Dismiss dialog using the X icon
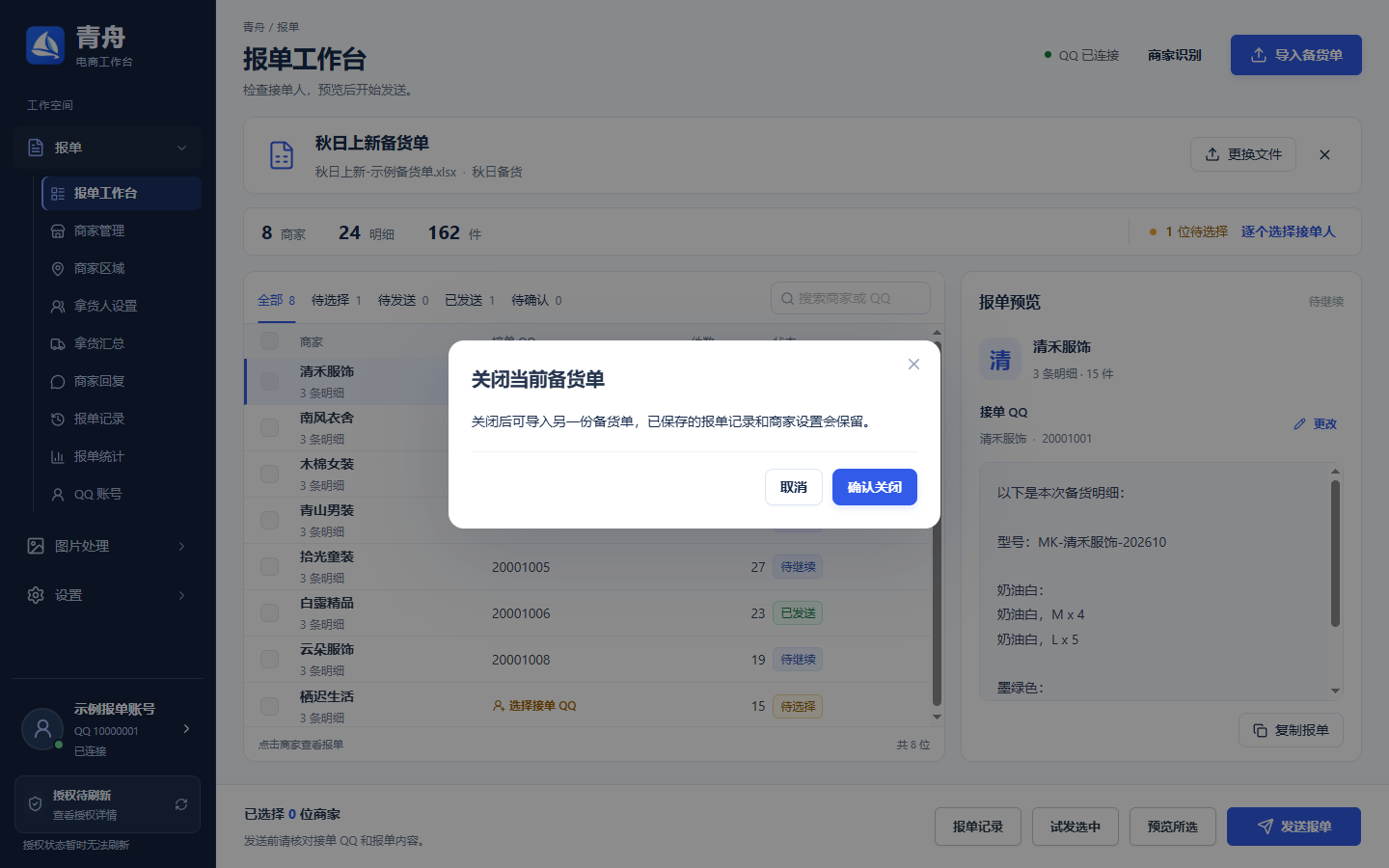 pyautogui.click(x=913, y=364)
